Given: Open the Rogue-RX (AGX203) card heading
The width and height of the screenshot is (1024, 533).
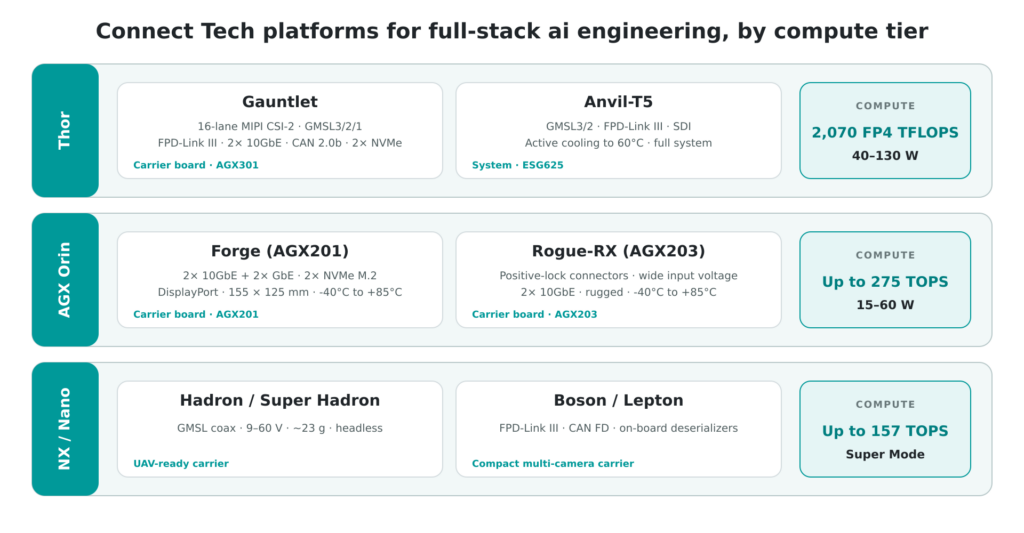Looking at the screenshot, I should click(x=618, y=251).
